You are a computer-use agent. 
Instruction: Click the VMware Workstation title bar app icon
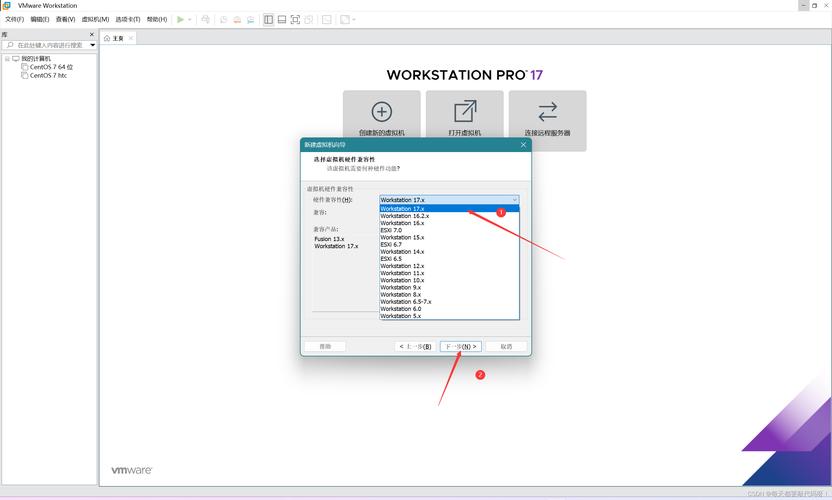click(6, 5)
